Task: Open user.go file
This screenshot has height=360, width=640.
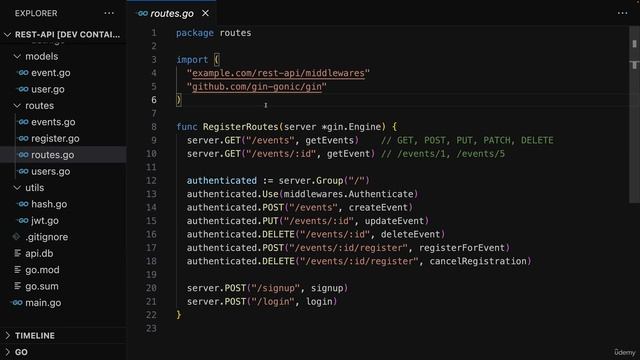Action: (48, 89)
